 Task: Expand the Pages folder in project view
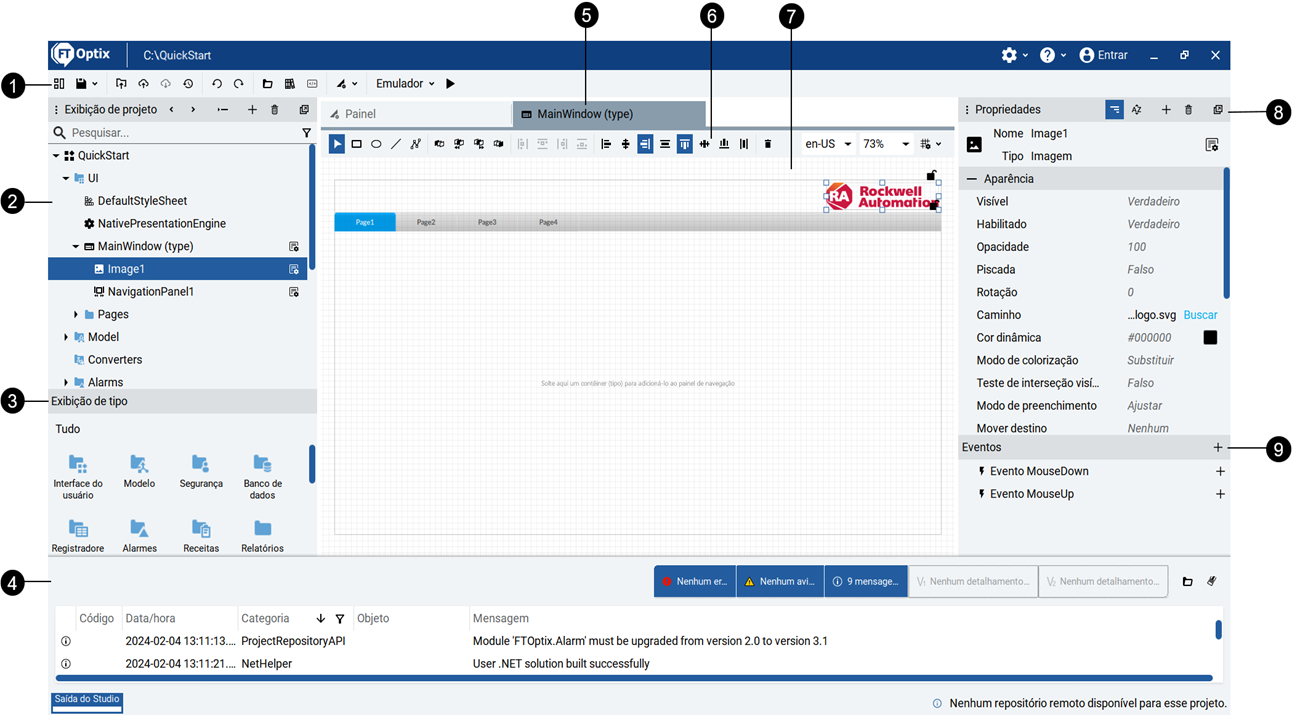pos(74,314)
